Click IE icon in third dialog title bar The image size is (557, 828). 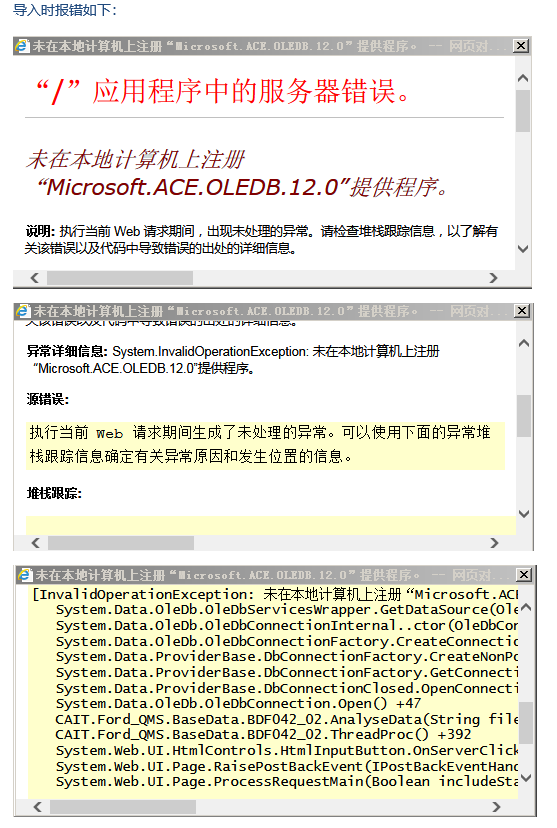(x=25, y=575)
